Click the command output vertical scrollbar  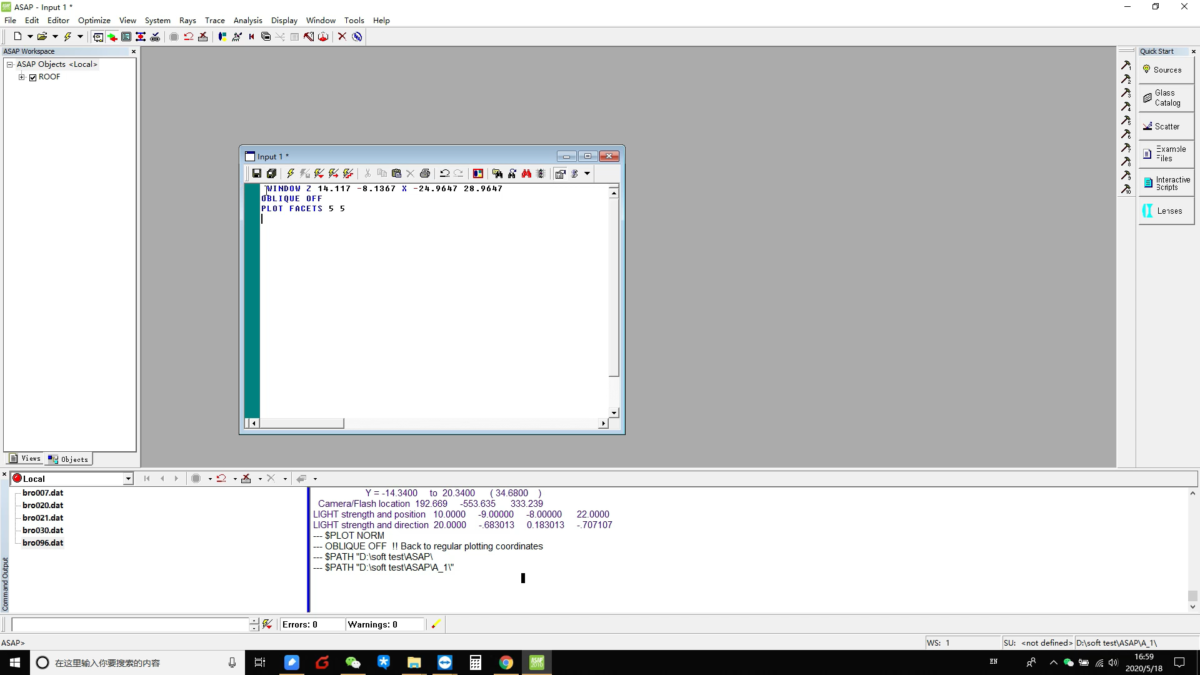pos(1192,548)
